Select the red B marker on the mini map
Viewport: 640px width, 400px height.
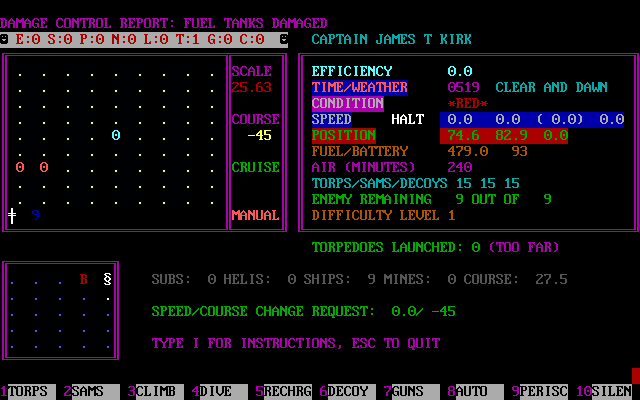84,280
